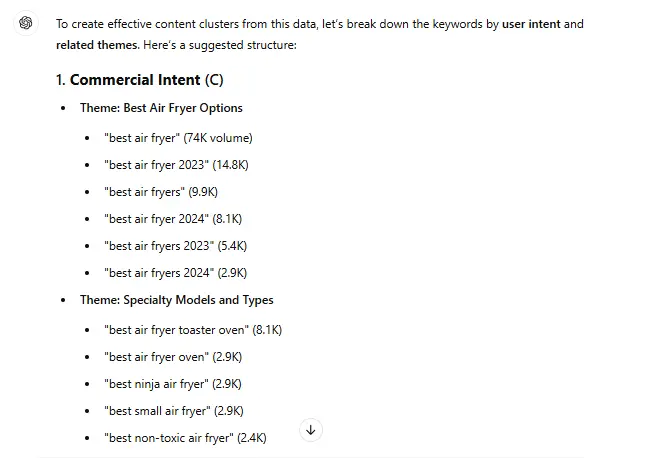Select the "best air fryer 2024" (8.1K) line
Image resolution: width=650 pixels, height=458 pixels.
pos(172,219)
